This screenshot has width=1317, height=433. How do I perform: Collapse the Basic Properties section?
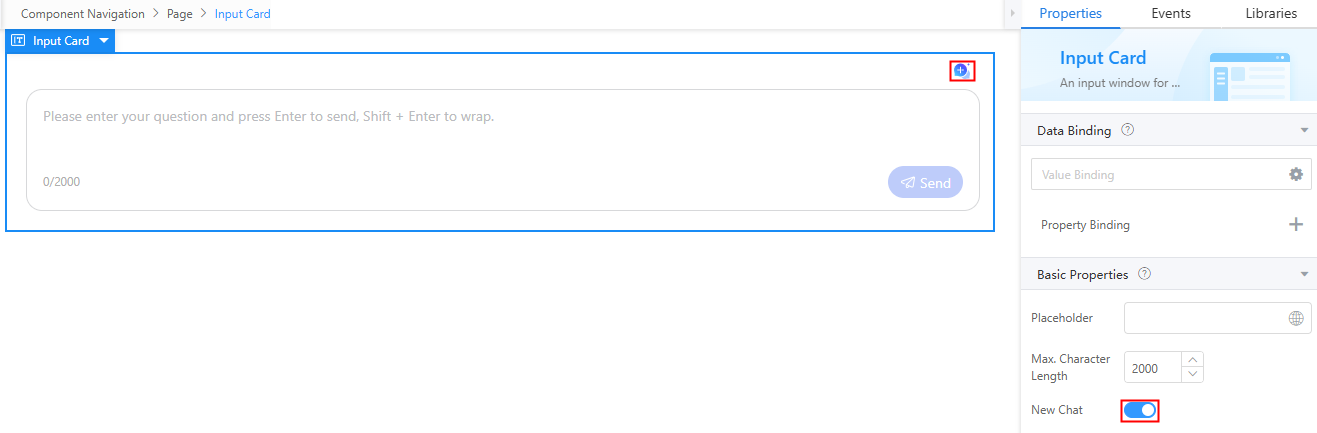tap(1304, 274)
